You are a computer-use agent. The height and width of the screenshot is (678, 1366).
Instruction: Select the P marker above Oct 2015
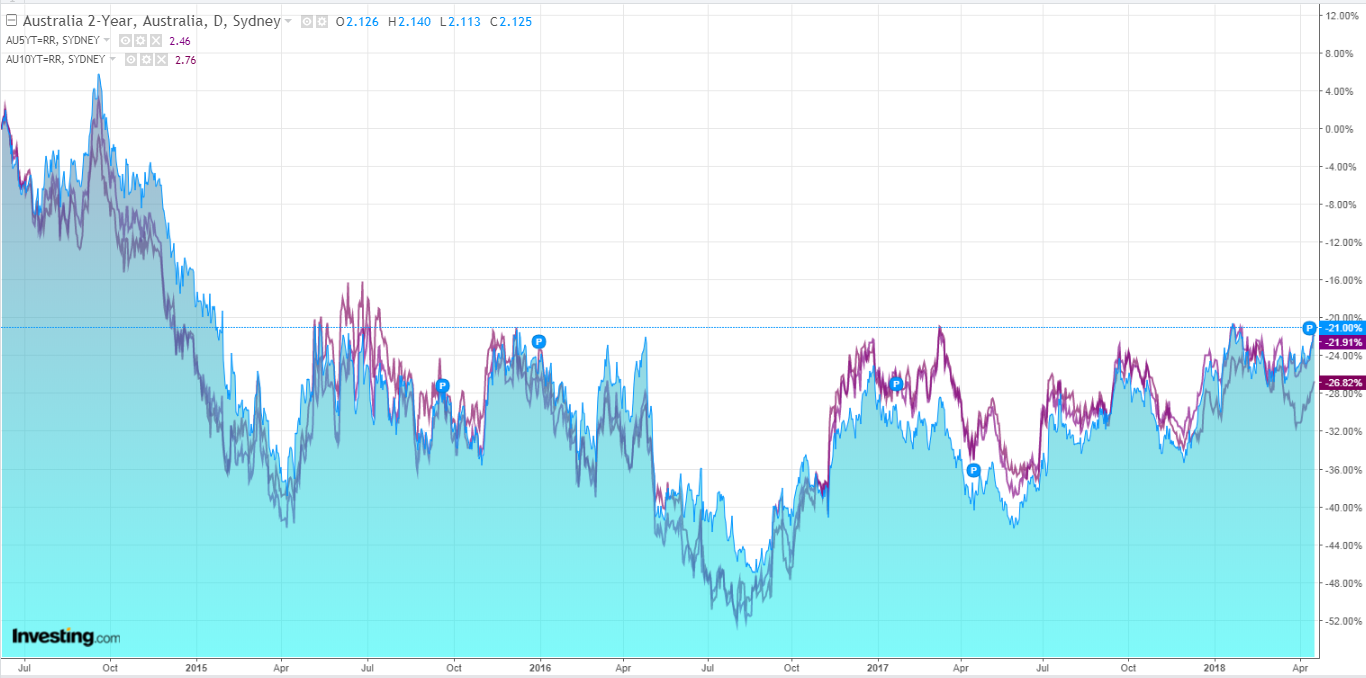point(443,385)
